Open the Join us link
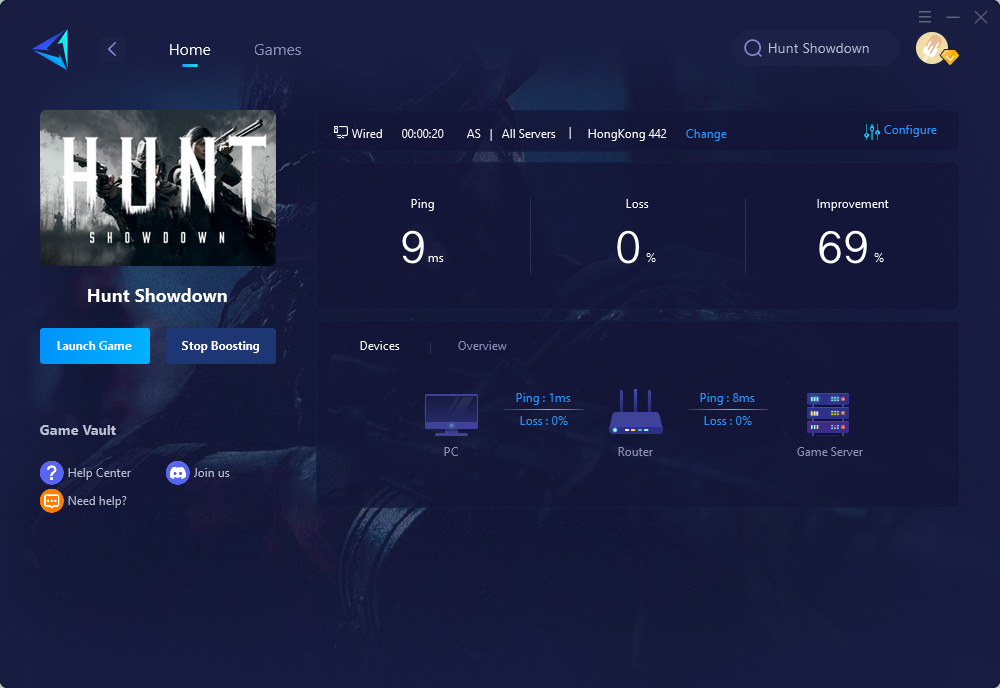 (211, 472)
